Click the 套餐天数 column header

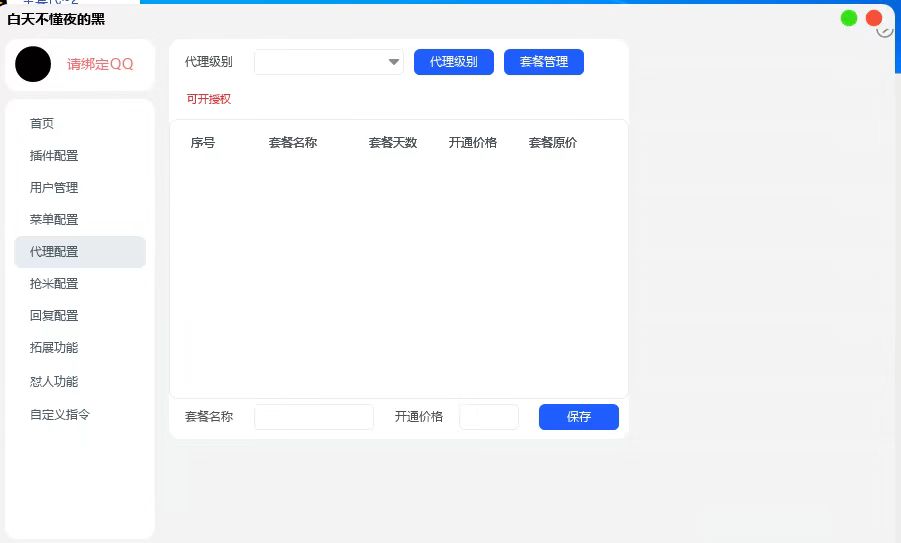point(392,143)
